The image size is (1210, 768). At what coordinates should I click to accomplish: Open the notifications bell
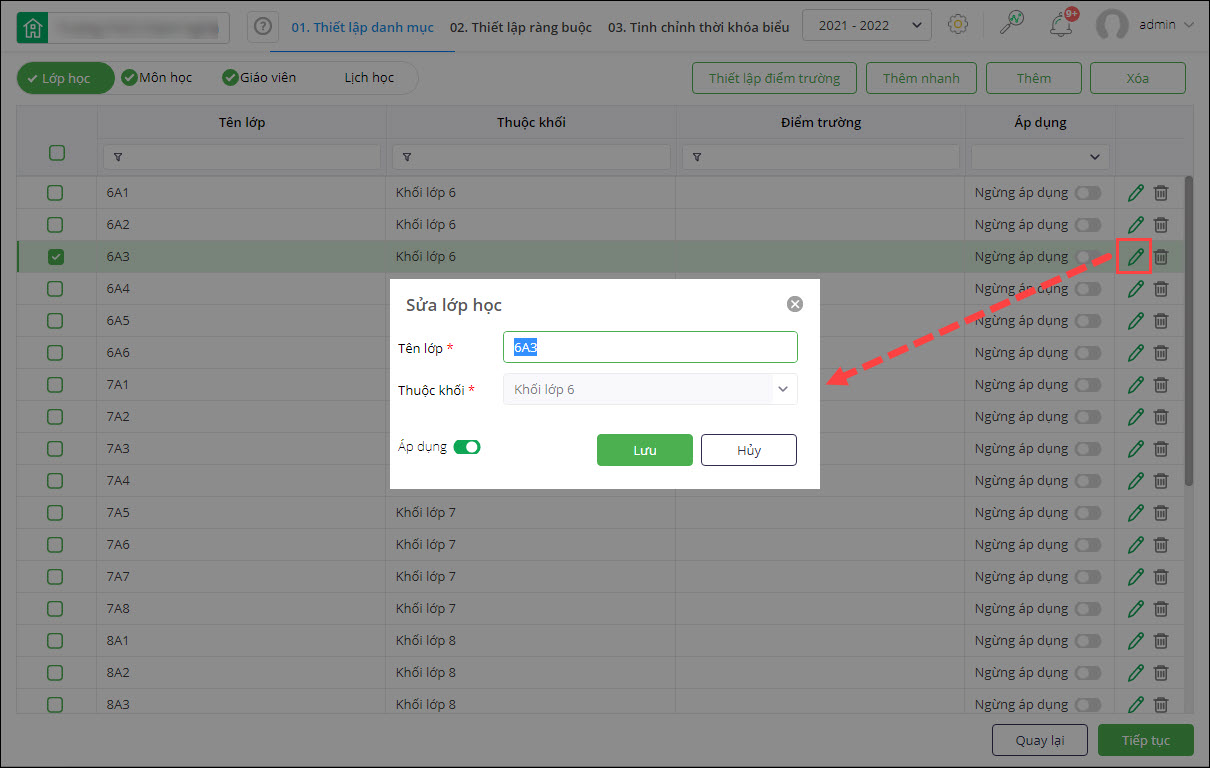click(x=1060, y=26)
